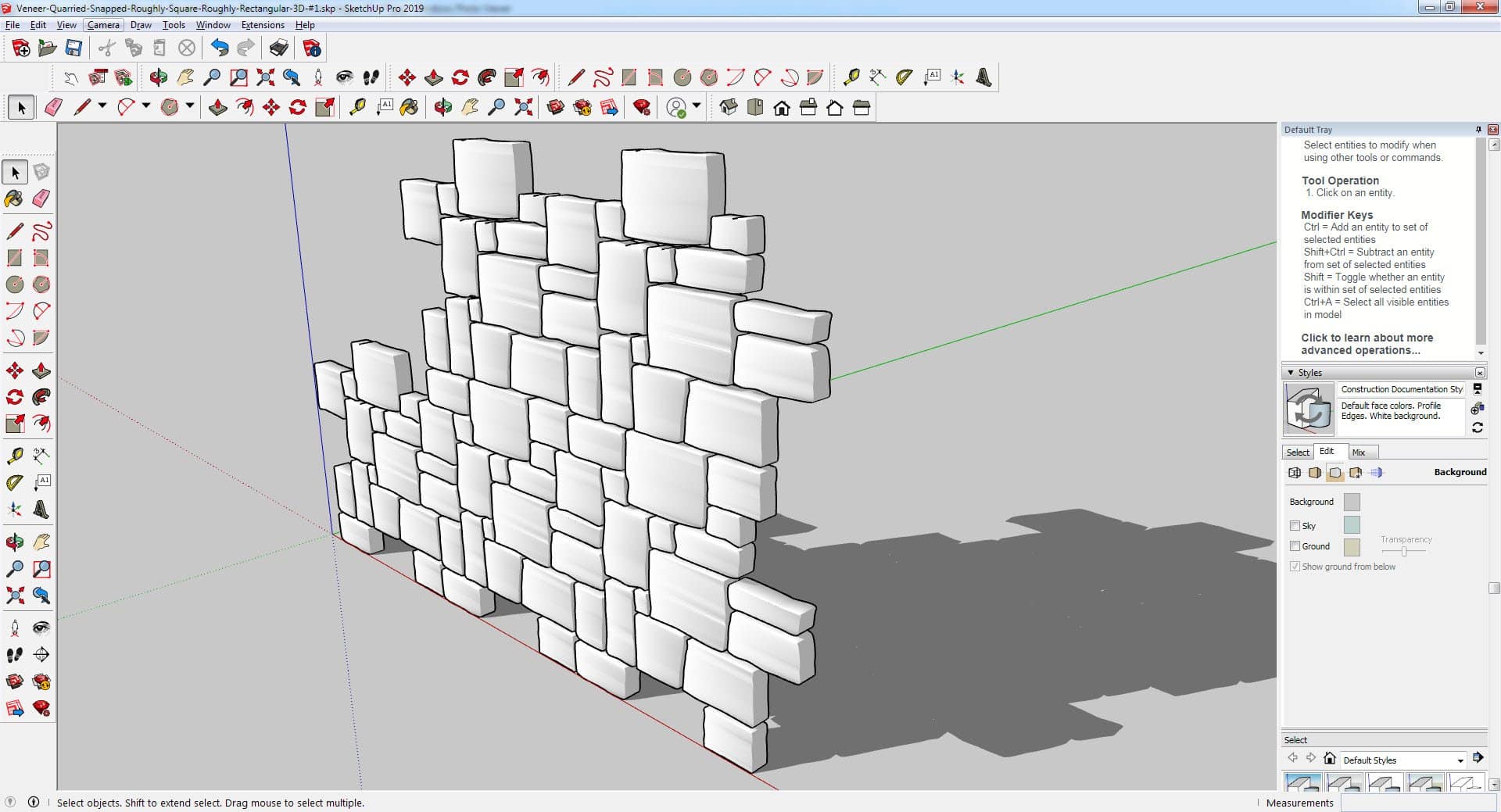Open the user account dropdown arrow in toolbar
Viewport: 1501px width, 812px height.
tap(697, 106)
